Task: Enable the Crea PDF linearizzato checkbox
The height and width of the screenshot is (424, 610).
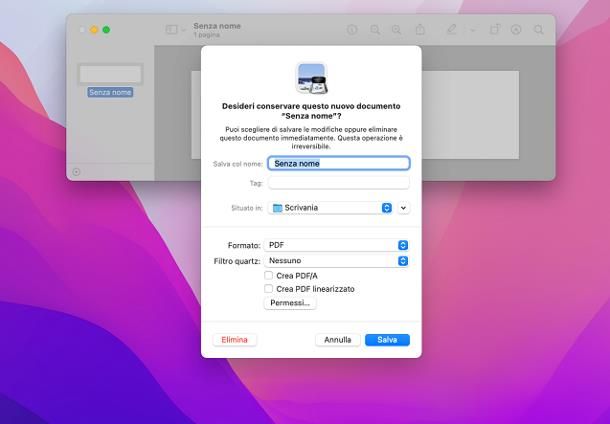Action: 268,289
